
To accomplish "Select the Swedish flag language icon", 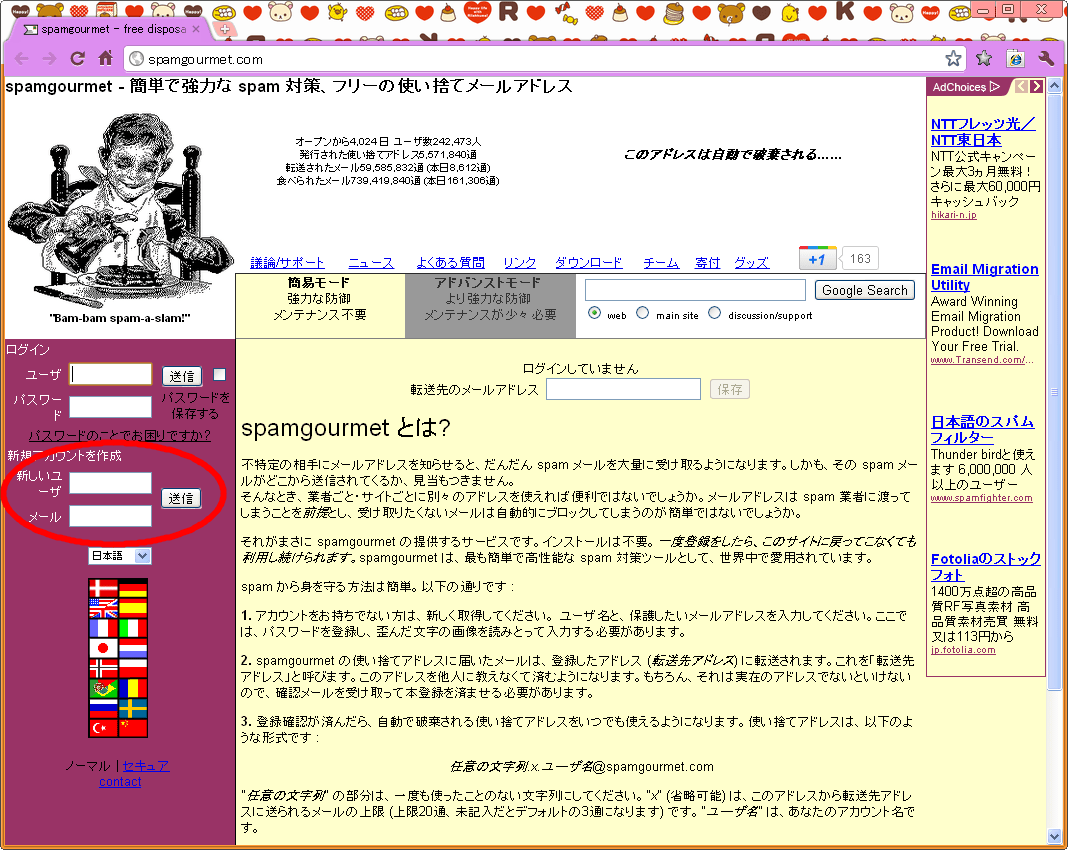I will pyautogui.click(x=133, y=708).
